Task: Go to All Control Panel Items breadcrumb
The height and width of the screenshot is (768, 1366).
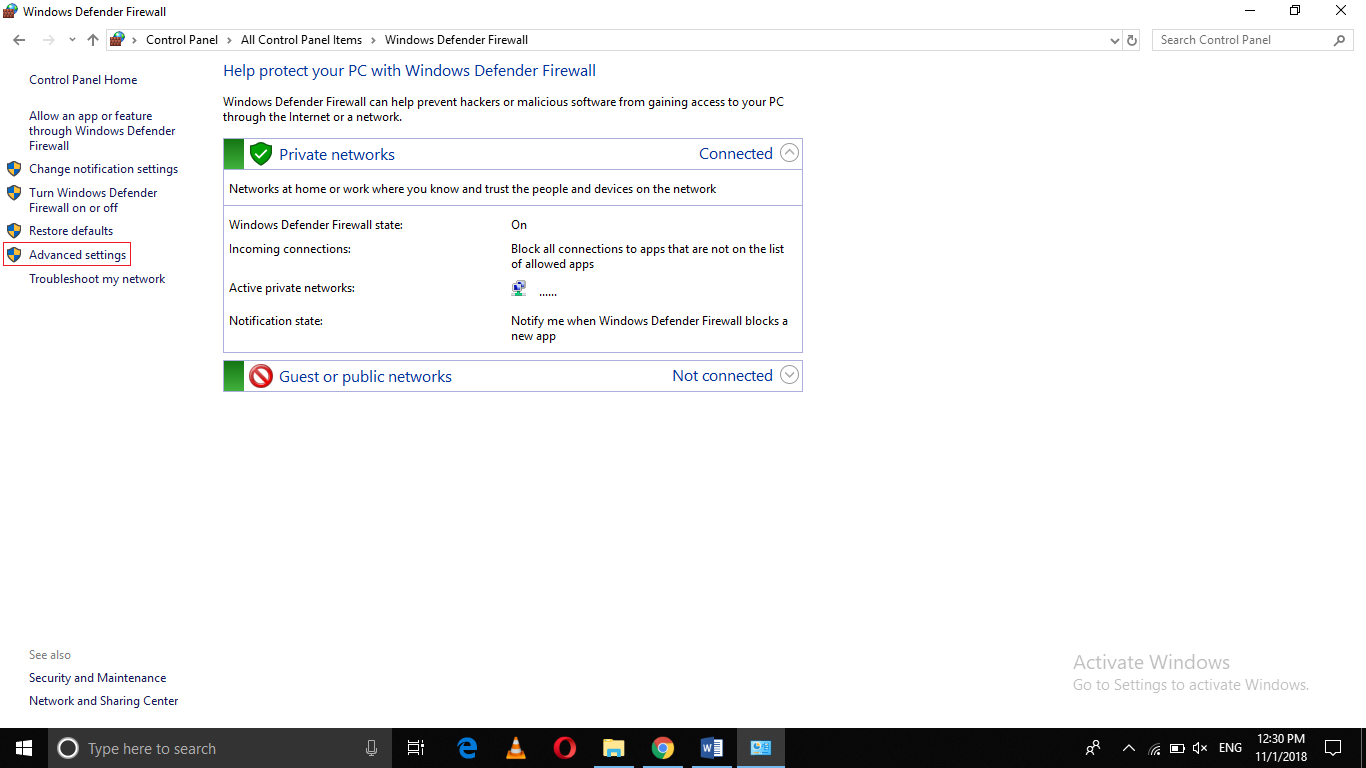Action: point(301,40)
